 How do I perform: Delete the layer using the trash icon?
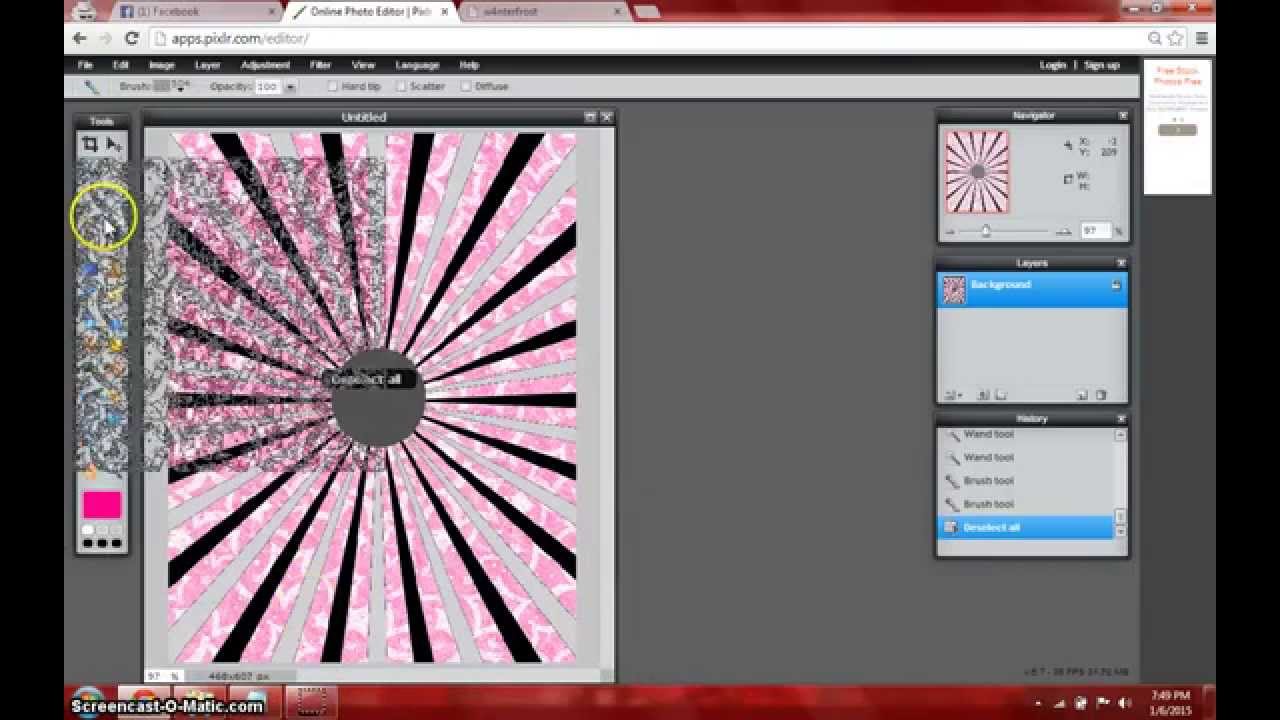coord(1101,395)
